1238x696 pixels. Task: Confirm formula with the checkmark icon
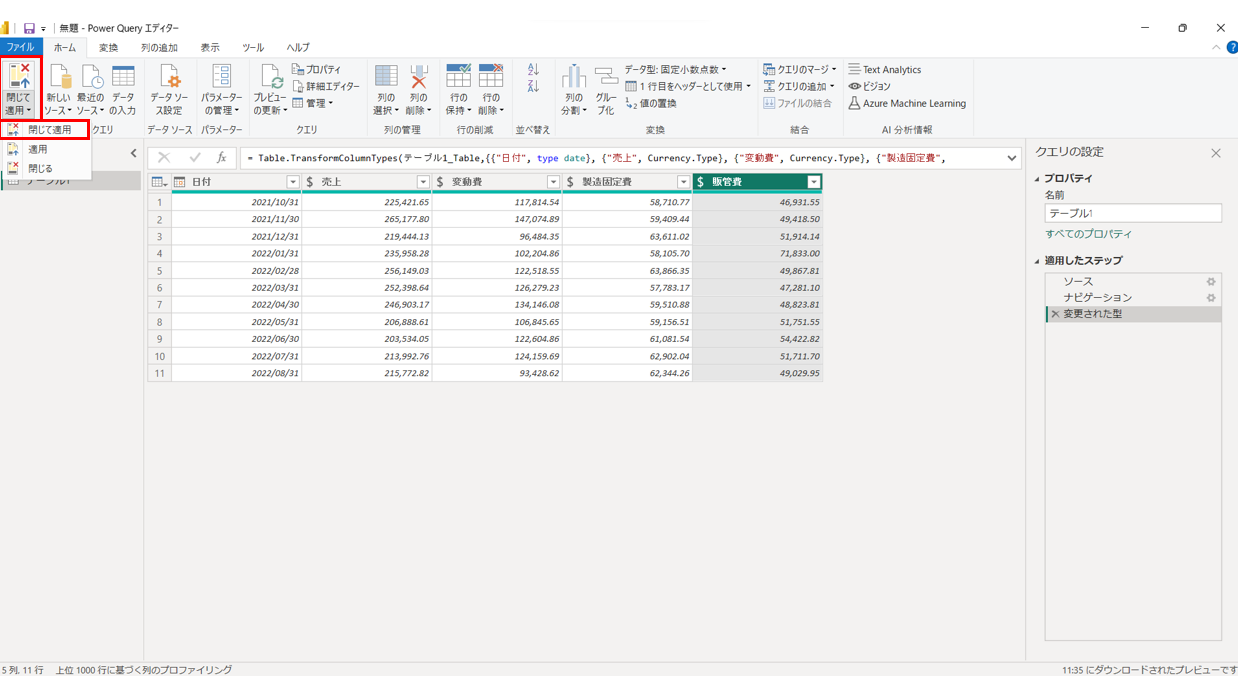tap(194, 158)
